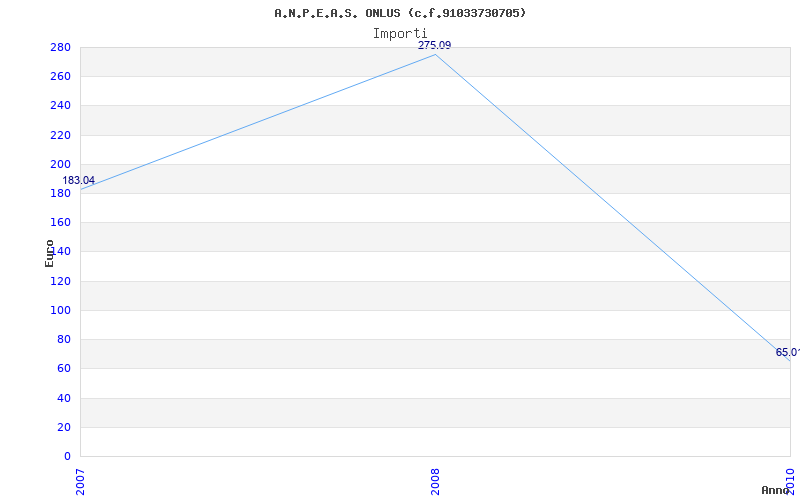
Task: Click the 260 y-axis tick label
Action: [60, 77]
